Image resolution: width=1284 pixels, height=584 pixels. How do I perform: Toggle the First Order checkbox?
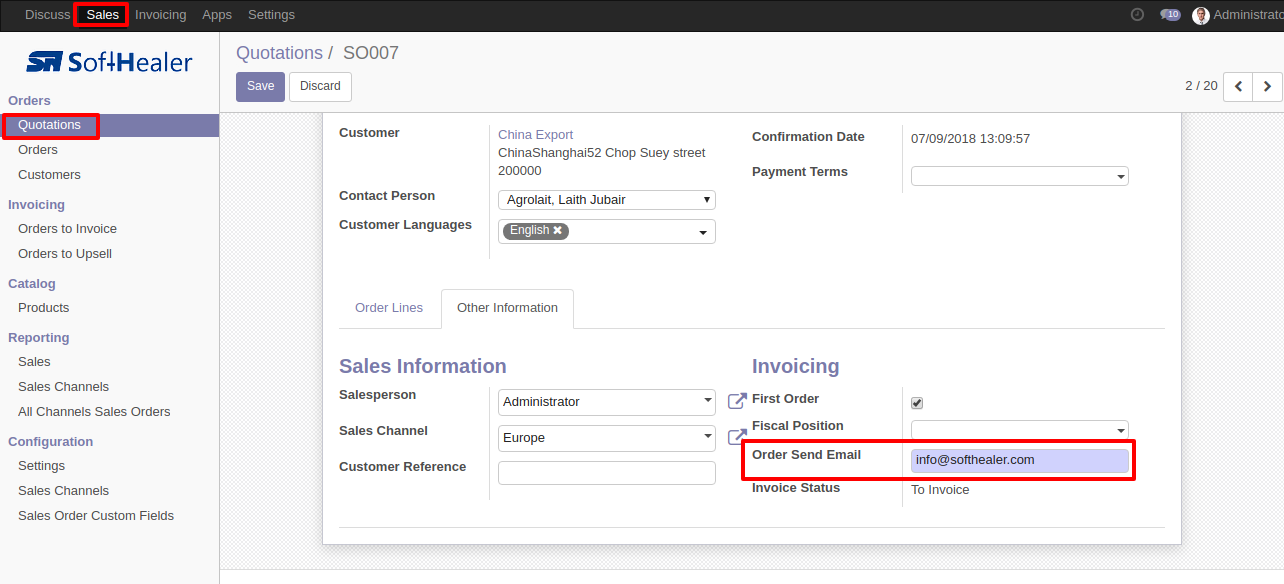[x=917, y=403]
